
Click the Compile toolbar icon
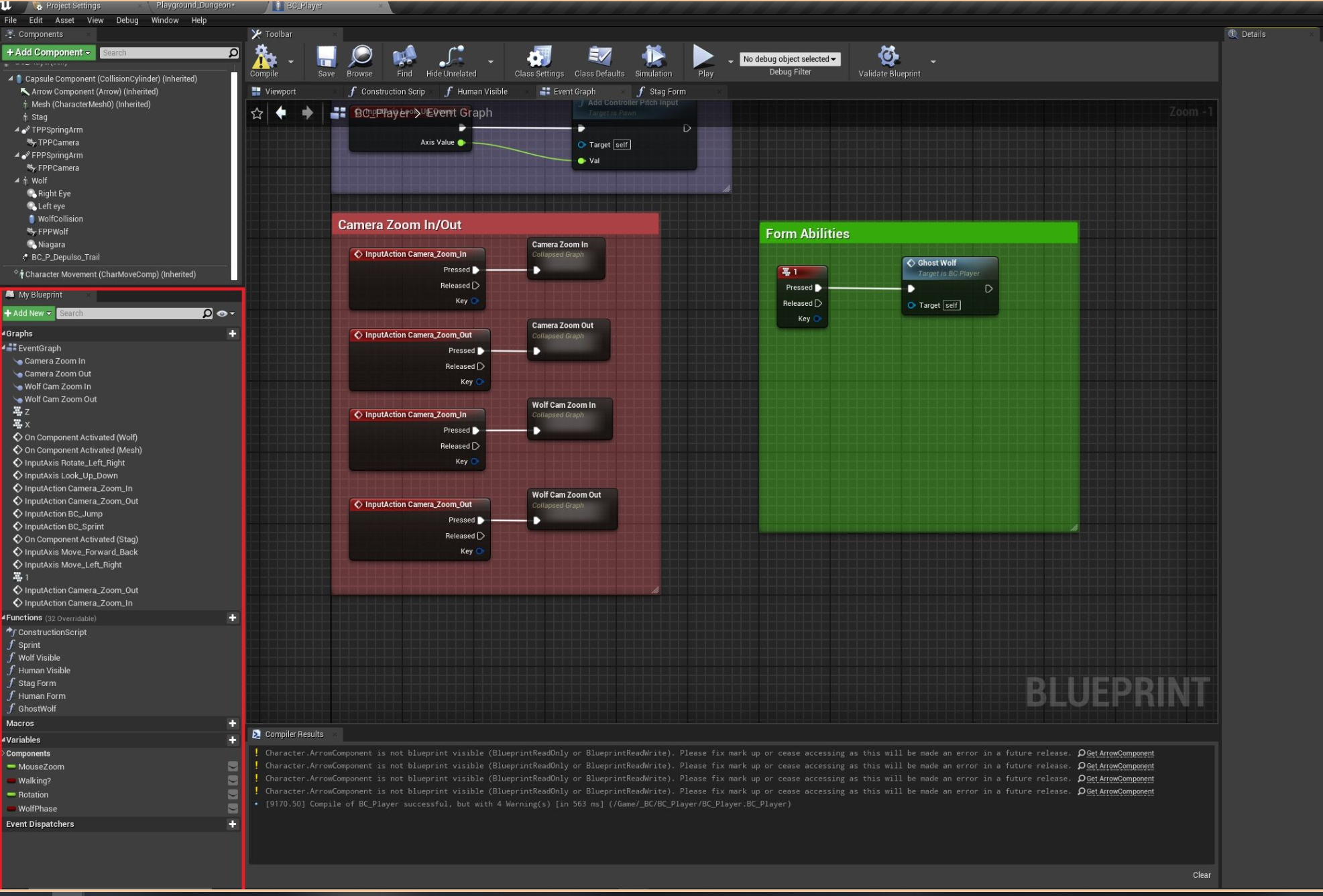click(264, 58)
